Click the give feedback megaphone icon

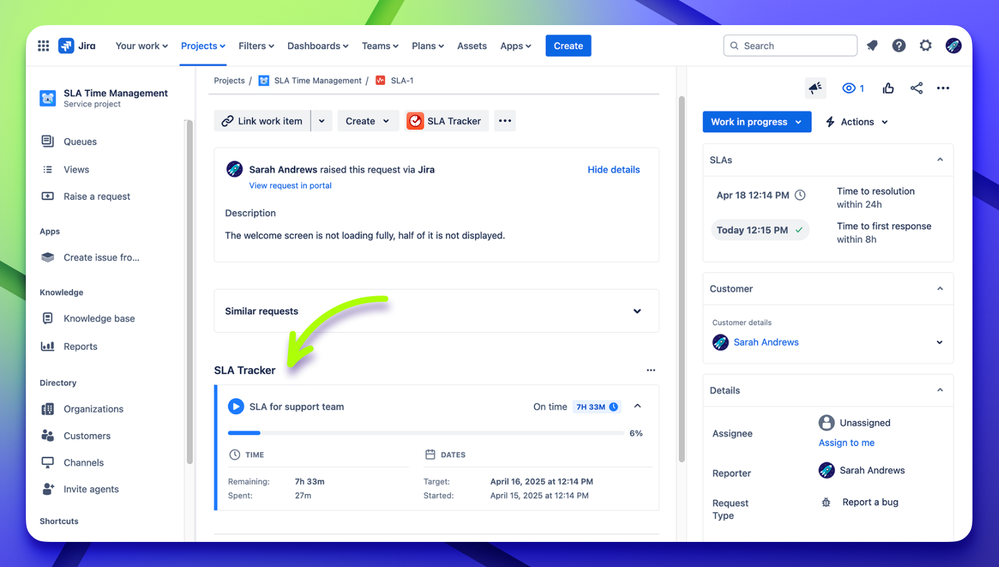(x=816, y=88)
